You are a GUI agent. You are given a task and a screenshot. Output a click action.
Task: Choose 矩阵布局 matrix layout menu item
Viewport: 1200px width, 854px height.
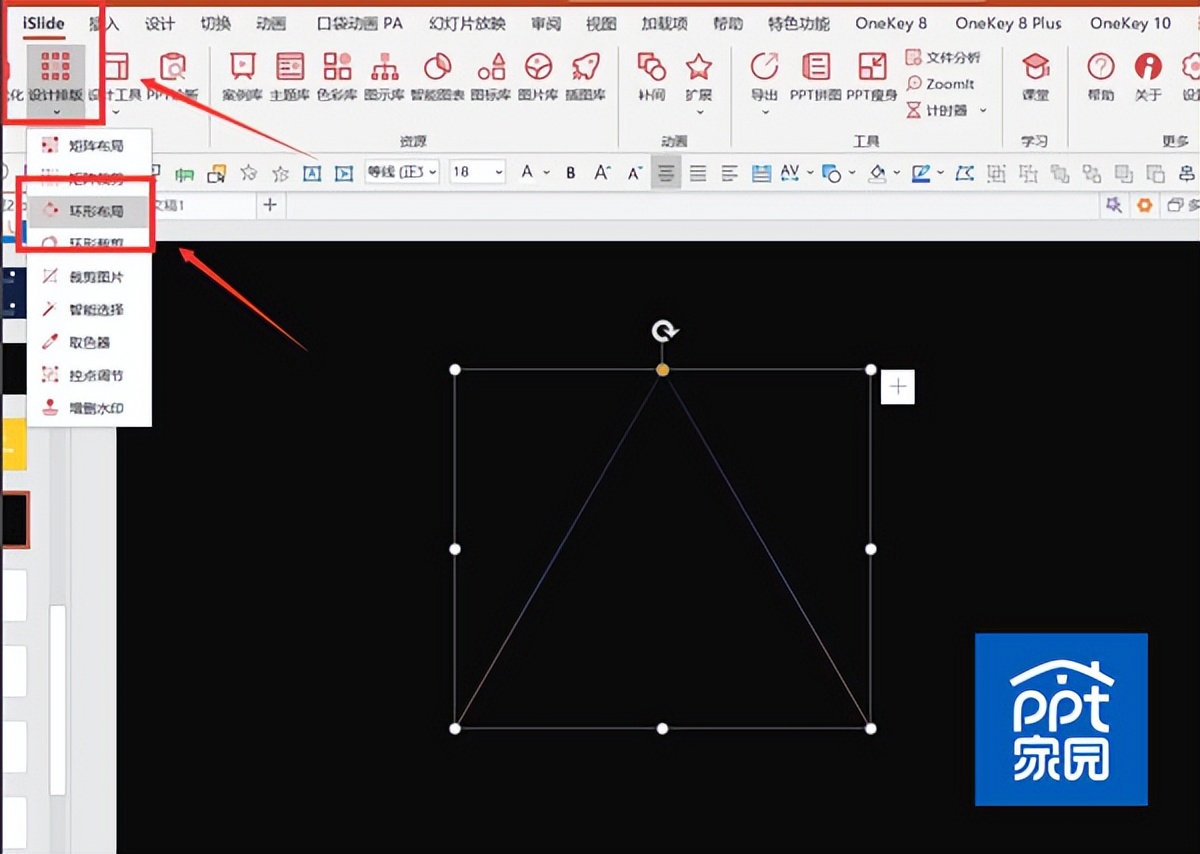click(89, 146)
